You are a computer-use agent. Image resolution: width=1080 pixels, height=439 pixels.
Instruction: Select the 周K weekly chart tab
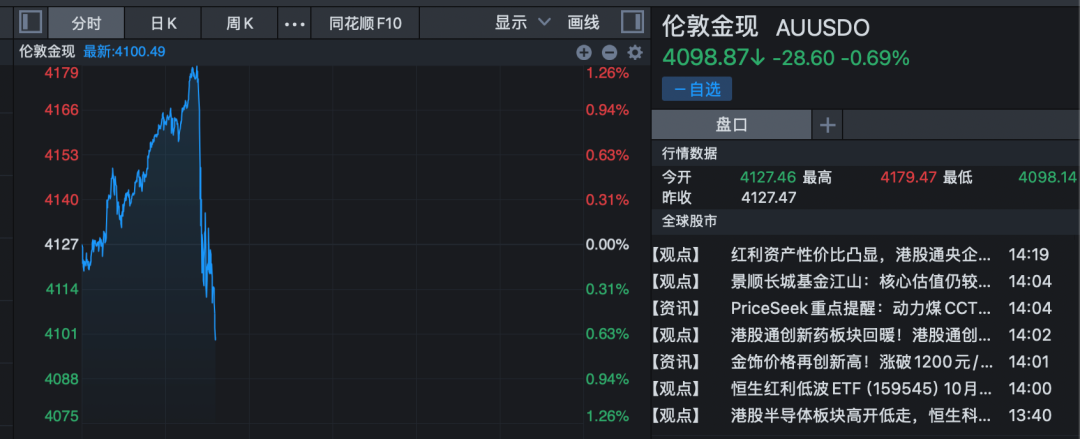tap(240, 22)
